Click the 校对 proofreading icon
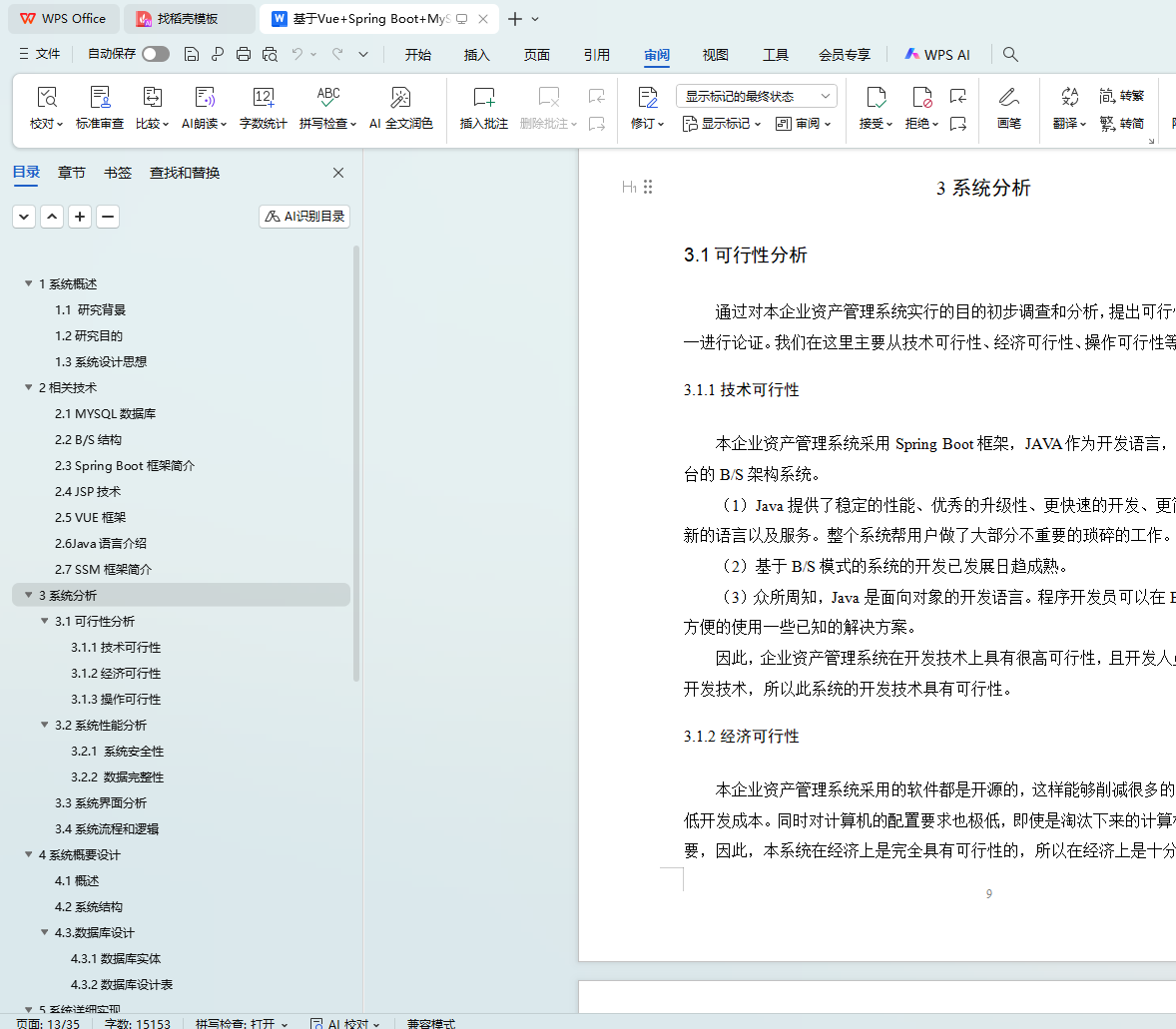1176x1029 pixels. click(46, 98)
